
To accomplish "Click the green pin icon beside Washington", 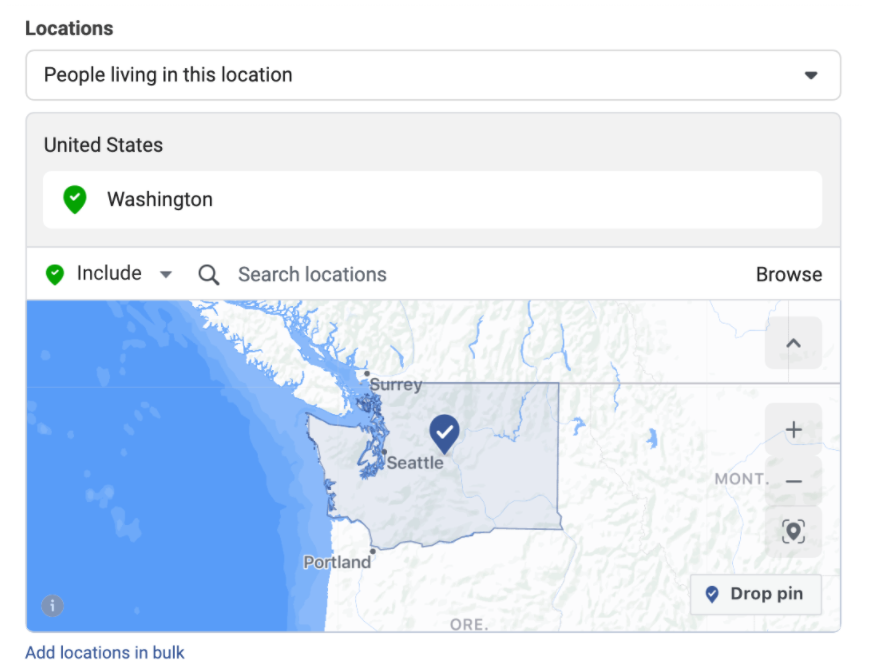I will [x=75, y=199].
